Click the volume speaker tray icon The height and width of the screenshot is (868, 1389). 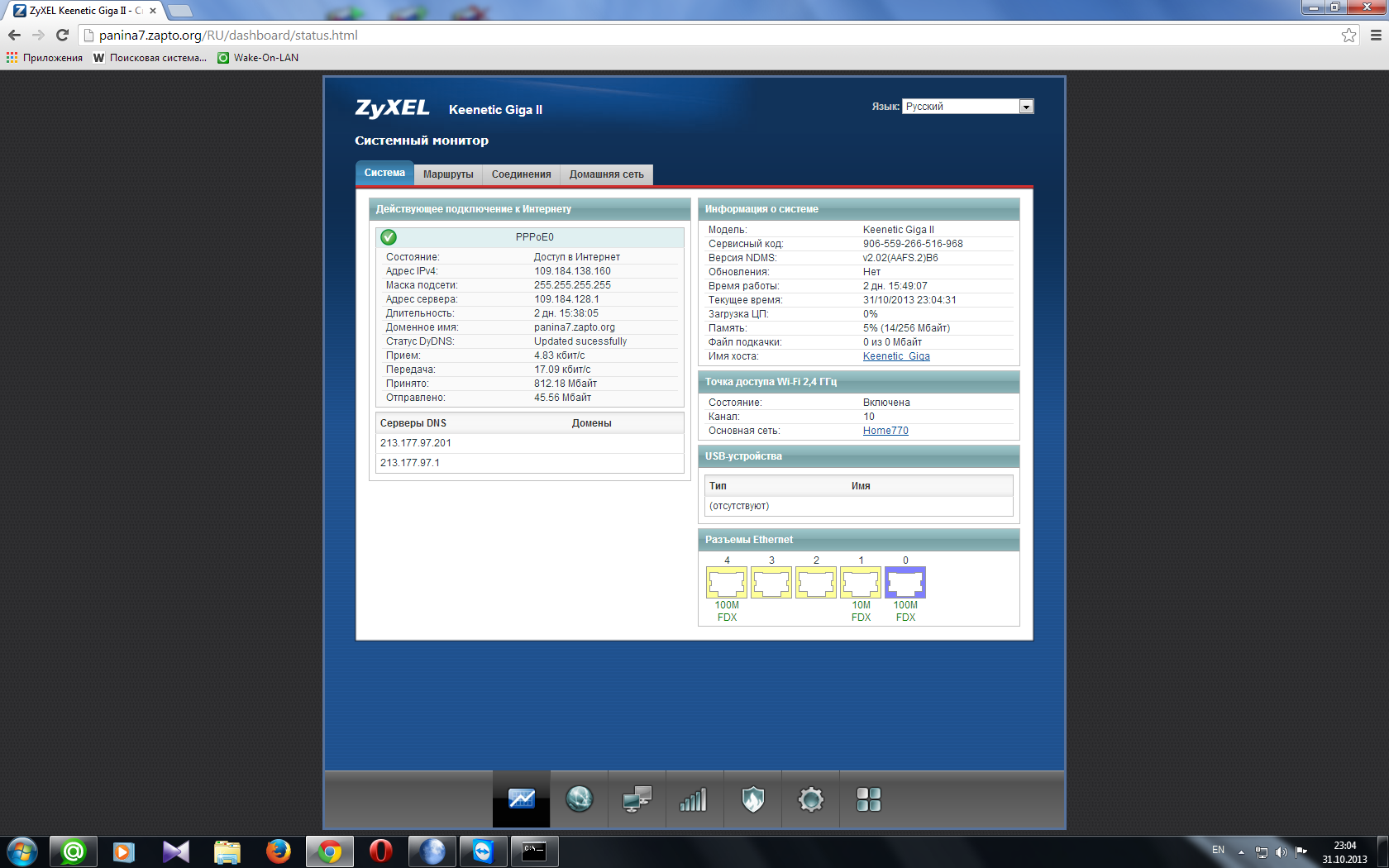tap(1282, 852)
